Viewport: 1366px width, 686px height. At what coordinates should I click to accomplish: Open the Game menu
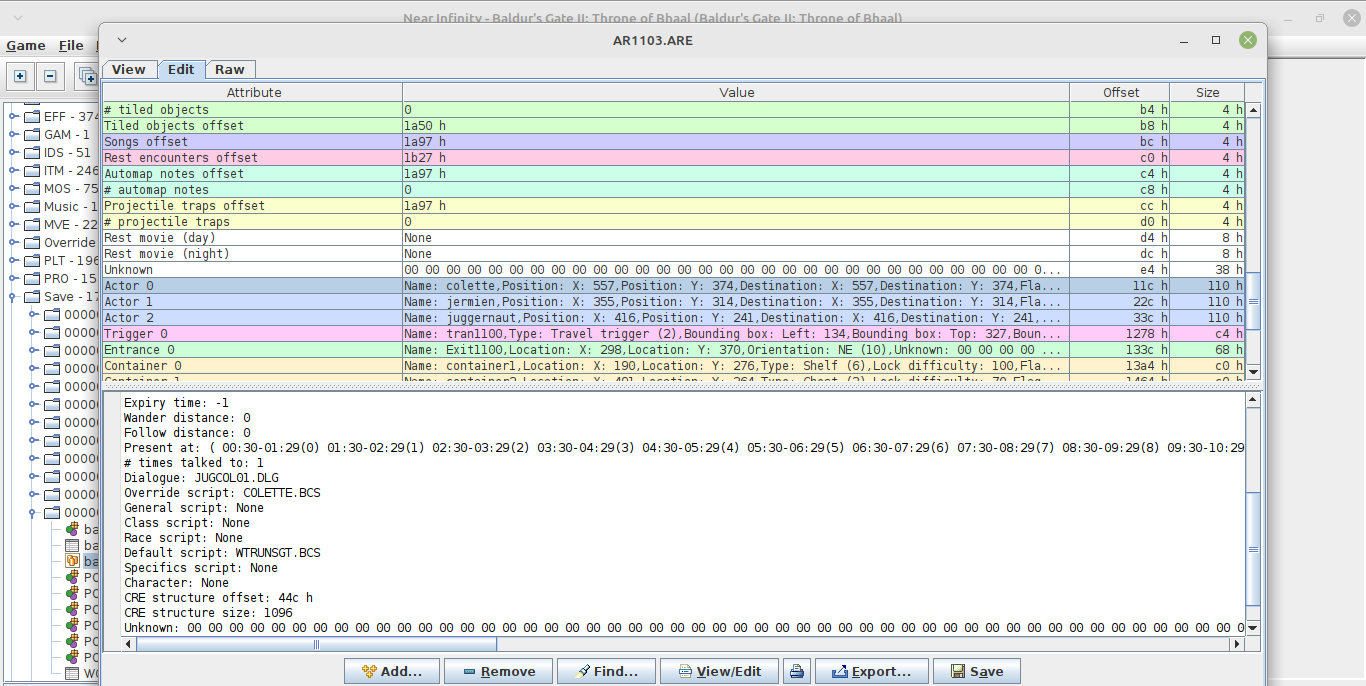tap(26, 45)
